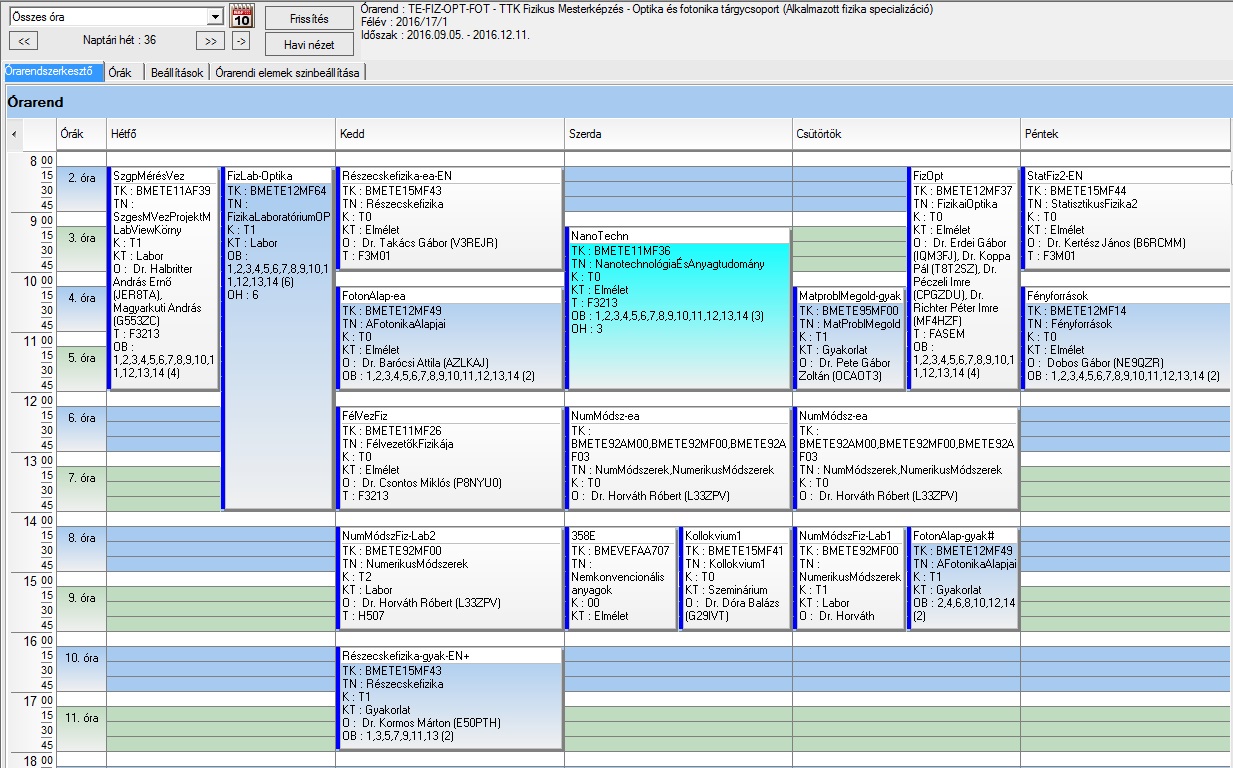Select the NumMódsz-ea entry on Thursday

pyautogui.click(x=906, y=459)
